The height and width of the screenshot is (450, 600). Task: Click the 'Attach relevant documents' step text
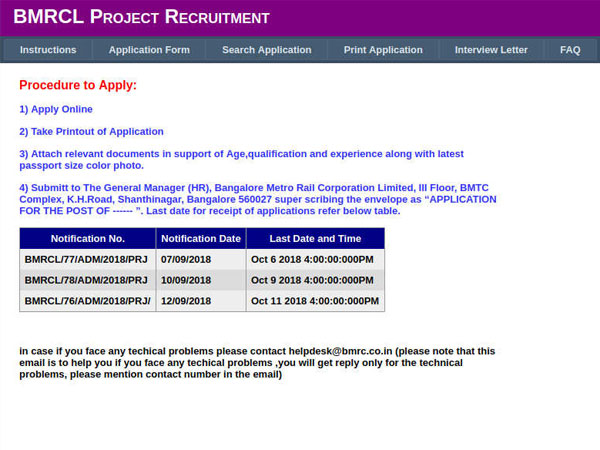(x=241, y=160)
